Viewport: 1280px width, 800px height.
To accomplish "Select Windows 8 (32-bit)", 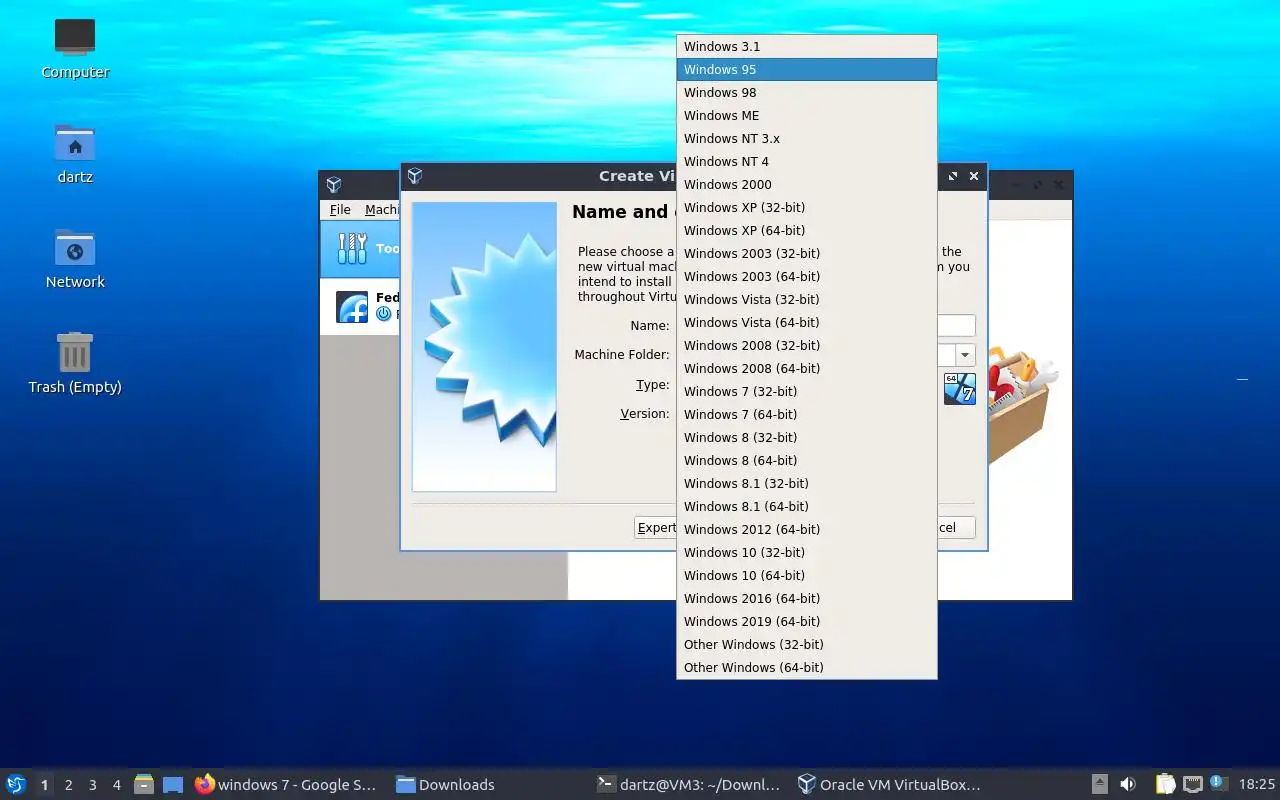I will [x=806, y=437].
